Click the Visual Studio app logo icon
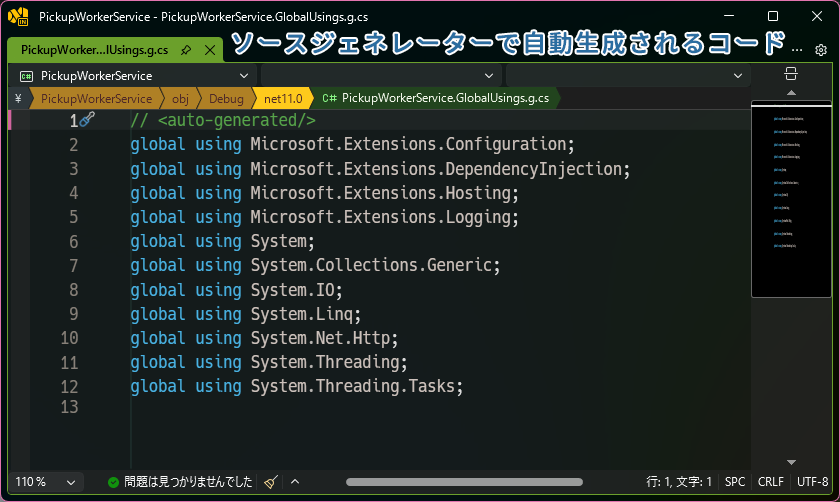Screen dimensions: 840x502 18,17
